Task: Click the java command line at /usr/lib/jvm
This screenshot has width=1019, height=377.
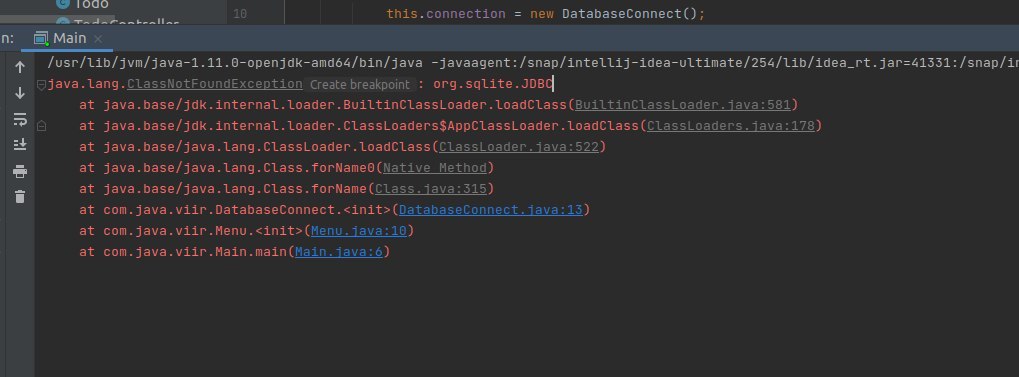Action: click(533, 63)
